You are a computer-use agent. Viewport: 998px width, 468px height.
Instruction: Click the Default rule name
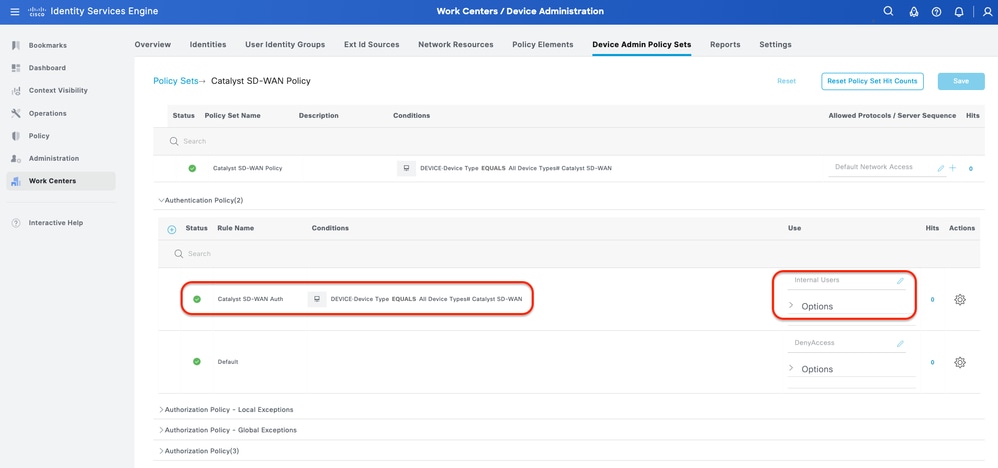[x=228, y=362]
